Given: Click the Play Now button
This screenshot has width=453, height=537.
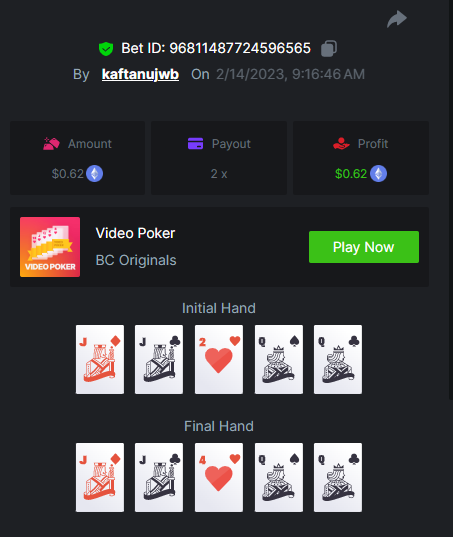Looking at the screenshot, I should pos(364,247).
